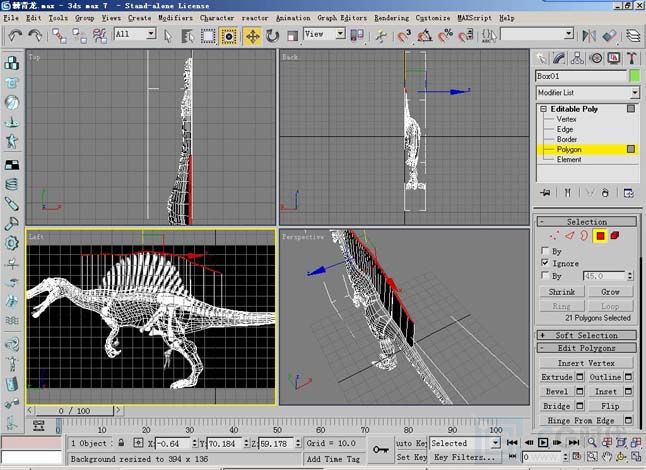
Task: Open the Select by Name dialog
Action: pos(187,36)
